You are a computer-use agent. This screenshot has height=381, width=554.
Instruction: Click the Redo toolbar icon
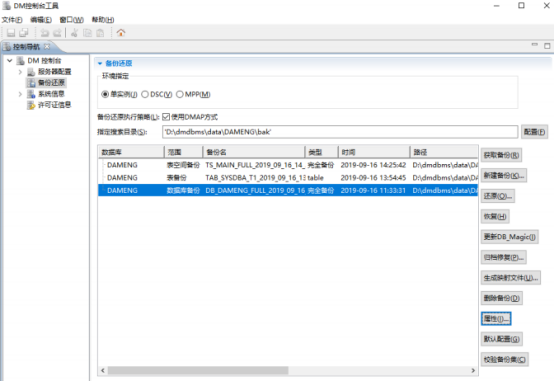point(57,33)
